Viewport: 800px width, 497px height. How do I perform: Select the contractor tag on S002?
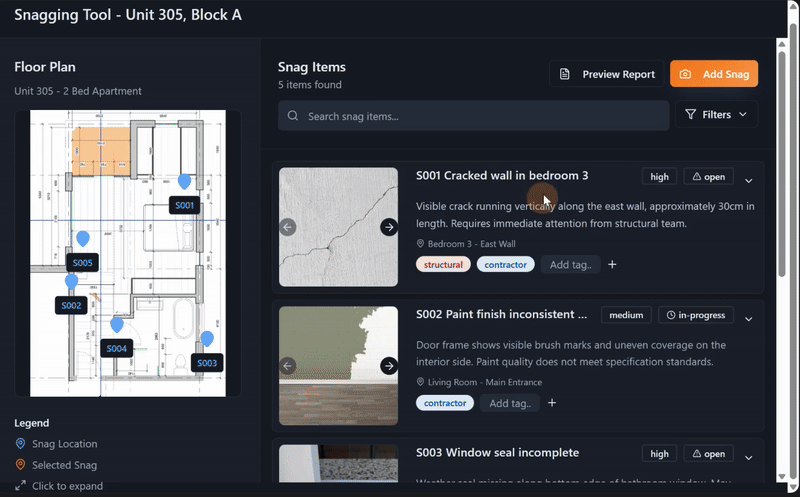click(445, 403)
